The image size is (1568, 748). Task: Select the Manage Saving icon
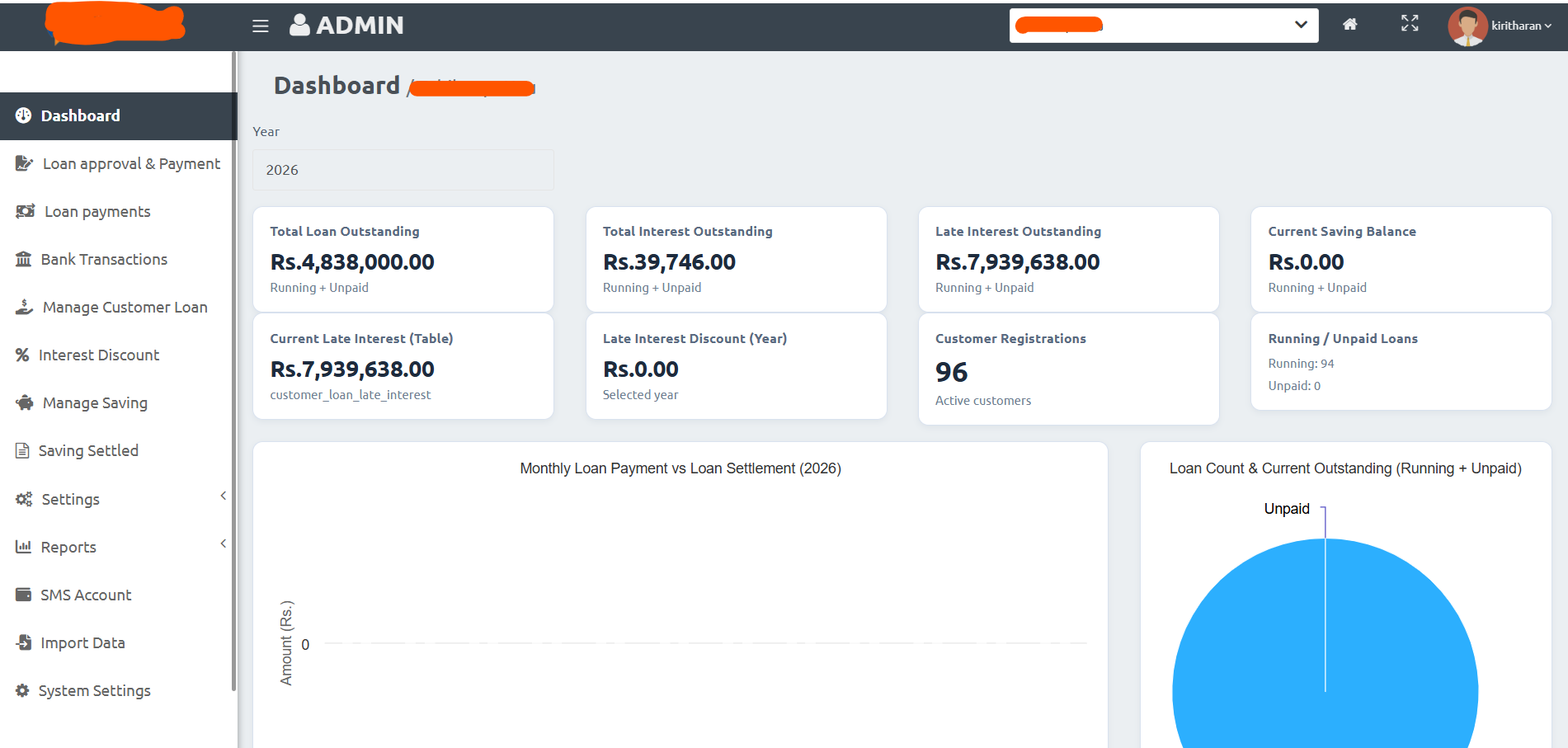pos(24,402)
